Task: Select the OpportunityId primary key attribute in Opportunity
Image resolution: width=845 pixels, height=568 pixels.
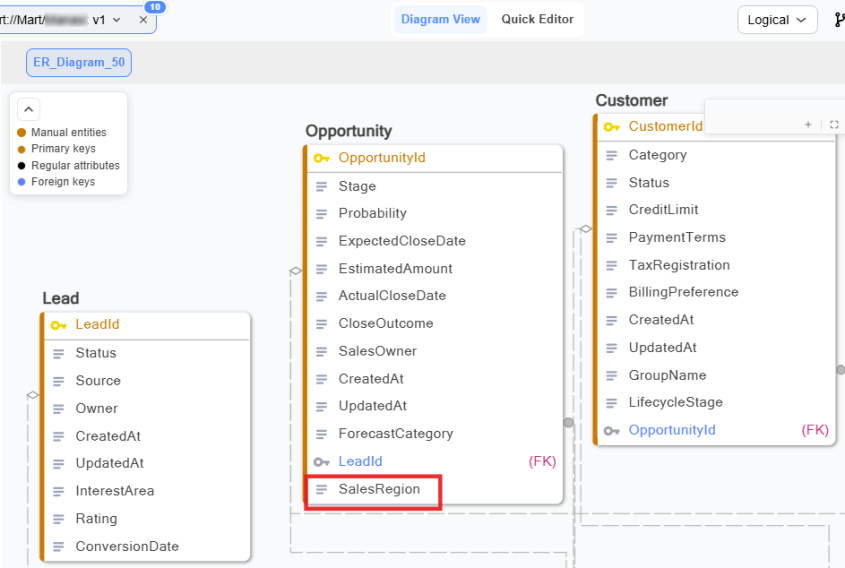Action: click(x=382, y=158)
